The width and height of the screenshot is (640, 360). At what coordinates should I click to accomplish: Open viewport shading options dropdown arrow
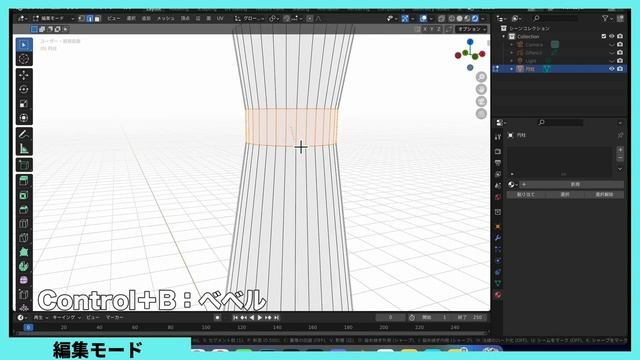(483, 18)
